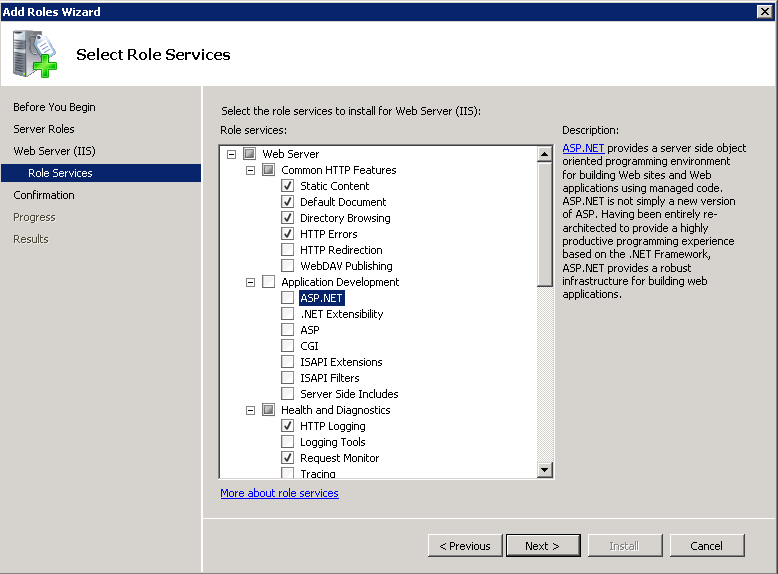Enable the .NET Extensibility checkbox

(x=287, y=314)
